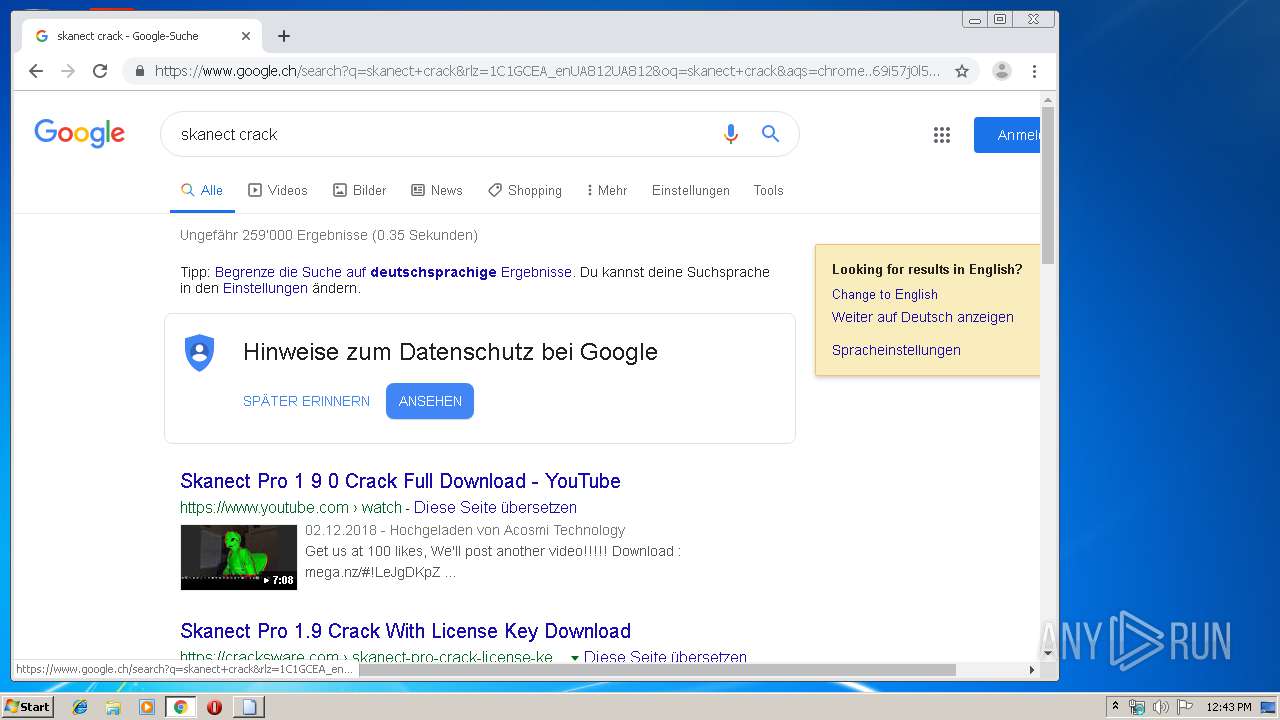Open the Opera taskbar icon
This screenshot has height=720, width=1280.
tap(214, 707)
